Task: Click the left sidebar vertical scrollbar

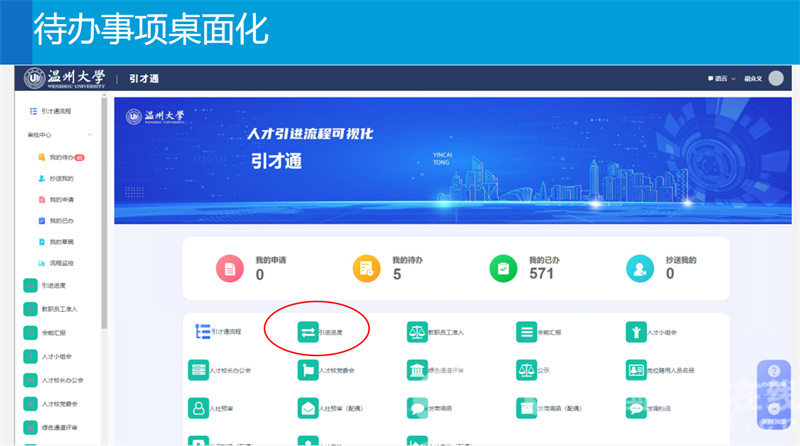Action: (104, 212)
